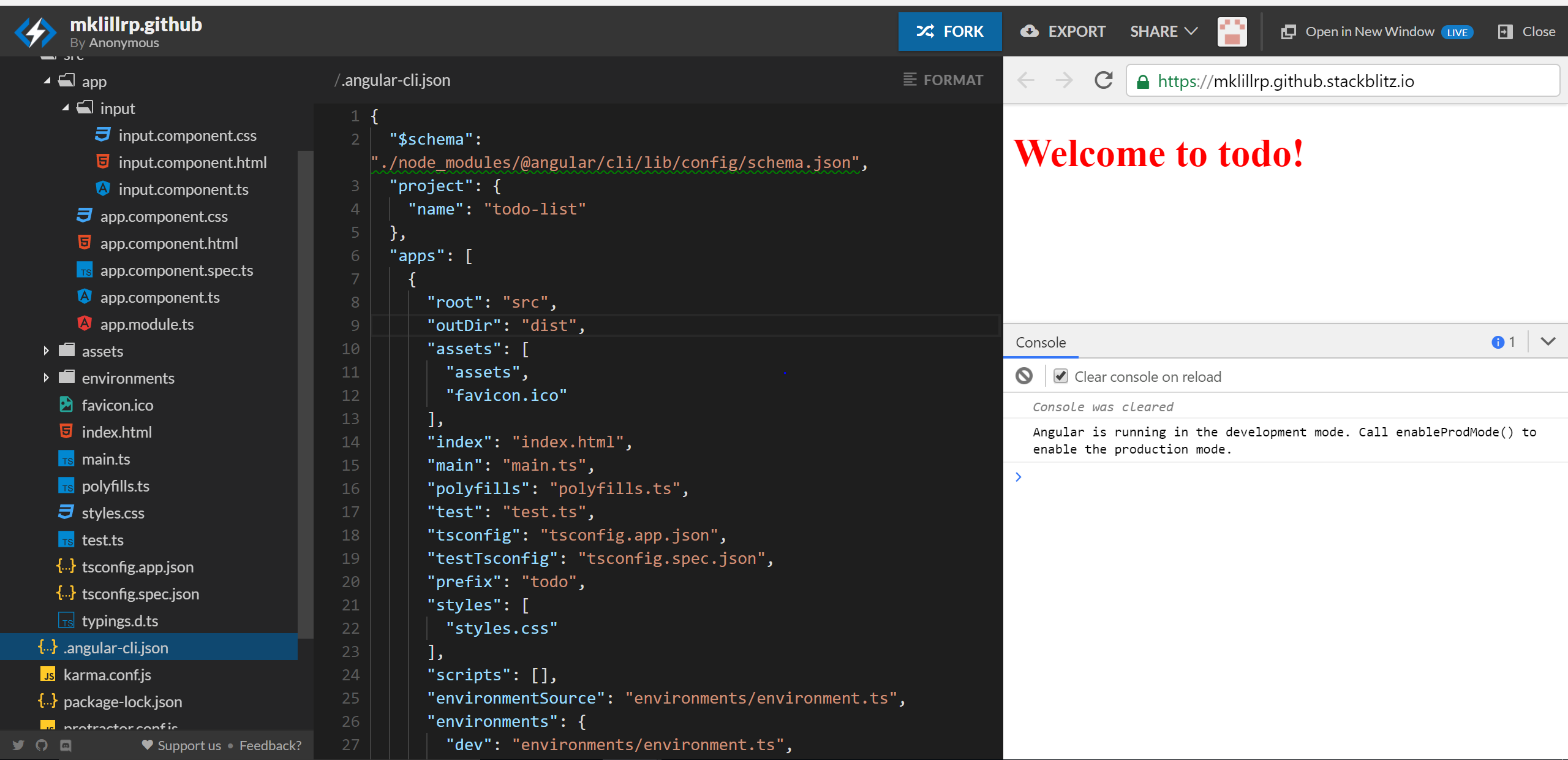Select the Console tab

[1041, 342]
